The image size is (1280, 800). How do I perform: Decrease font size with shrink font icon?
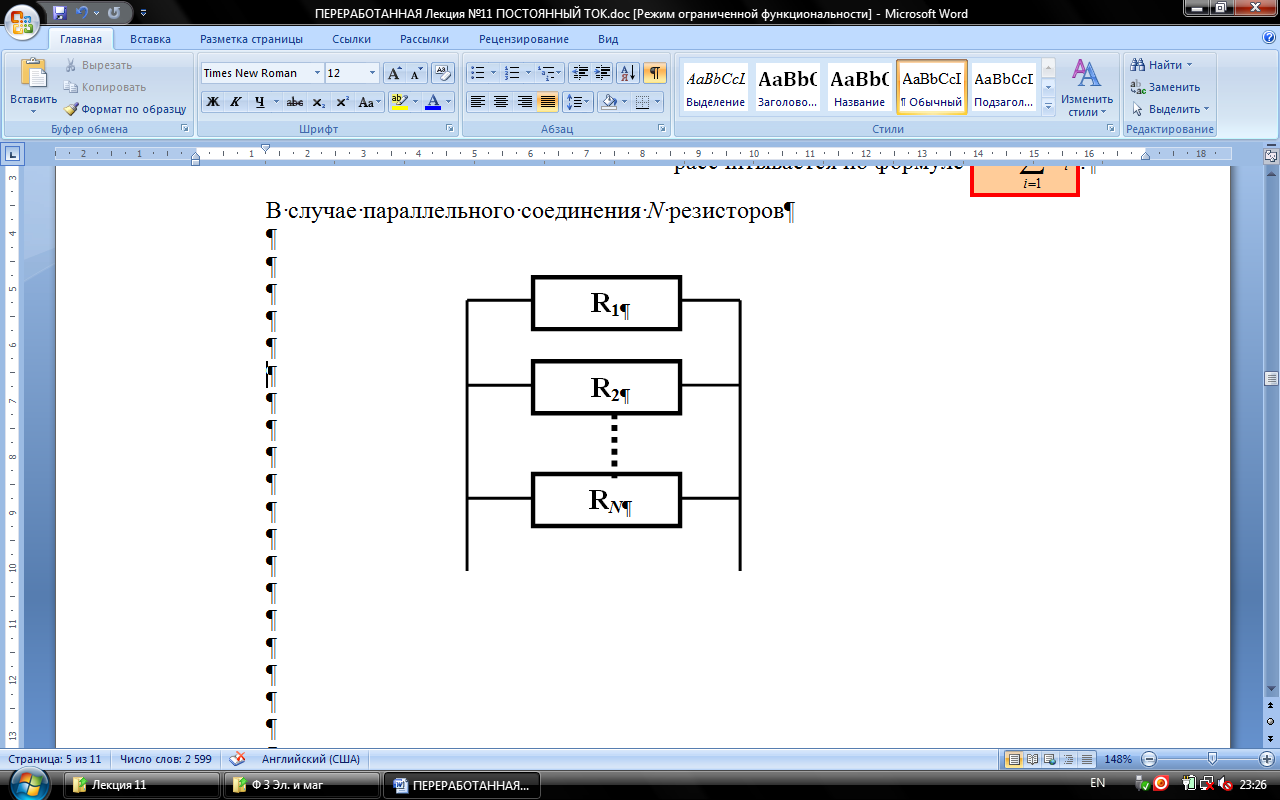[x=416, y=73]
